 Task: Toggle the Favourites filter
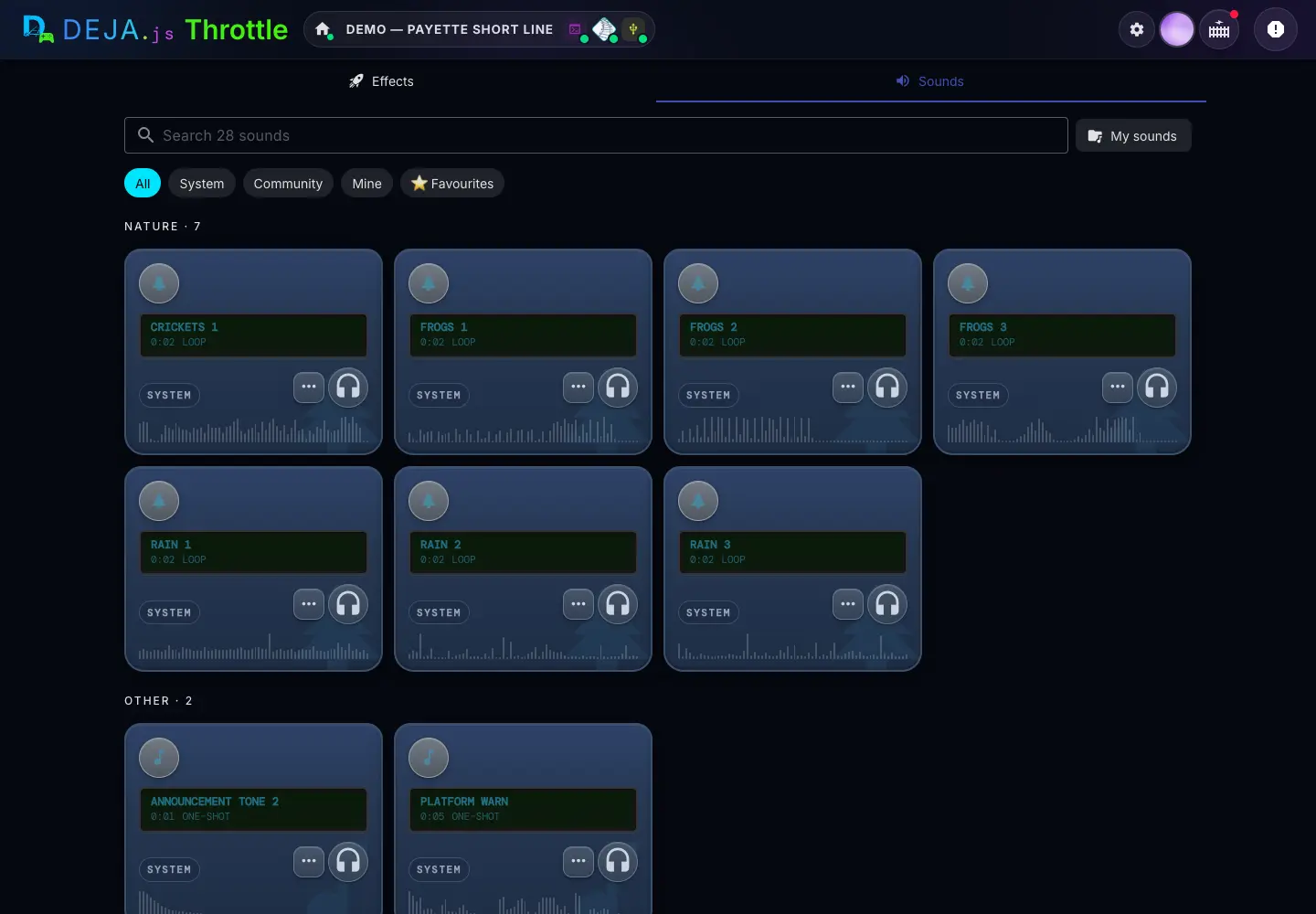tap(452, 184)
